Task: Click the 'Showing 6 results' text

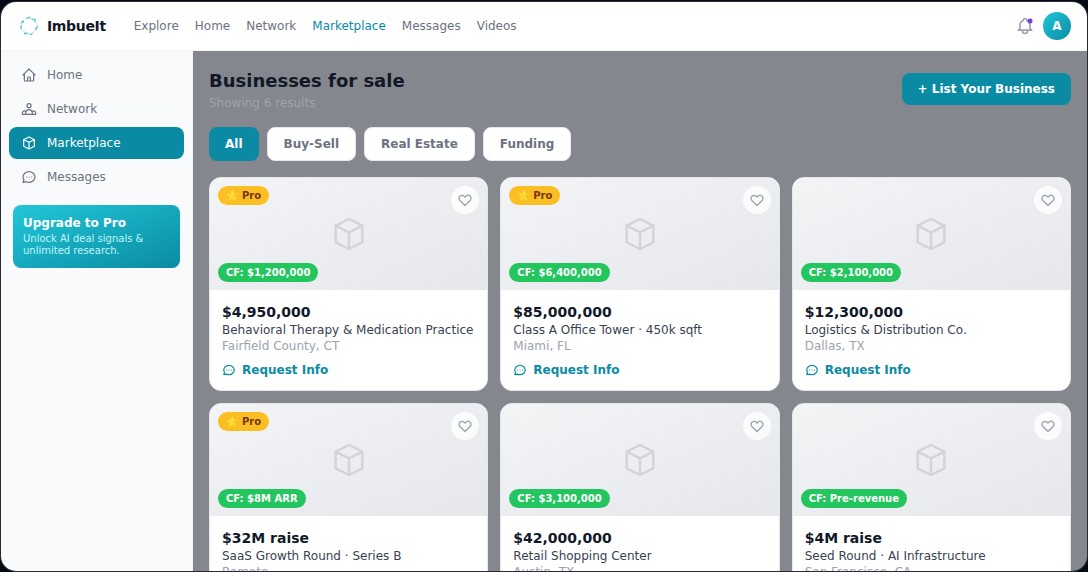Action: (x=262, y=103)
